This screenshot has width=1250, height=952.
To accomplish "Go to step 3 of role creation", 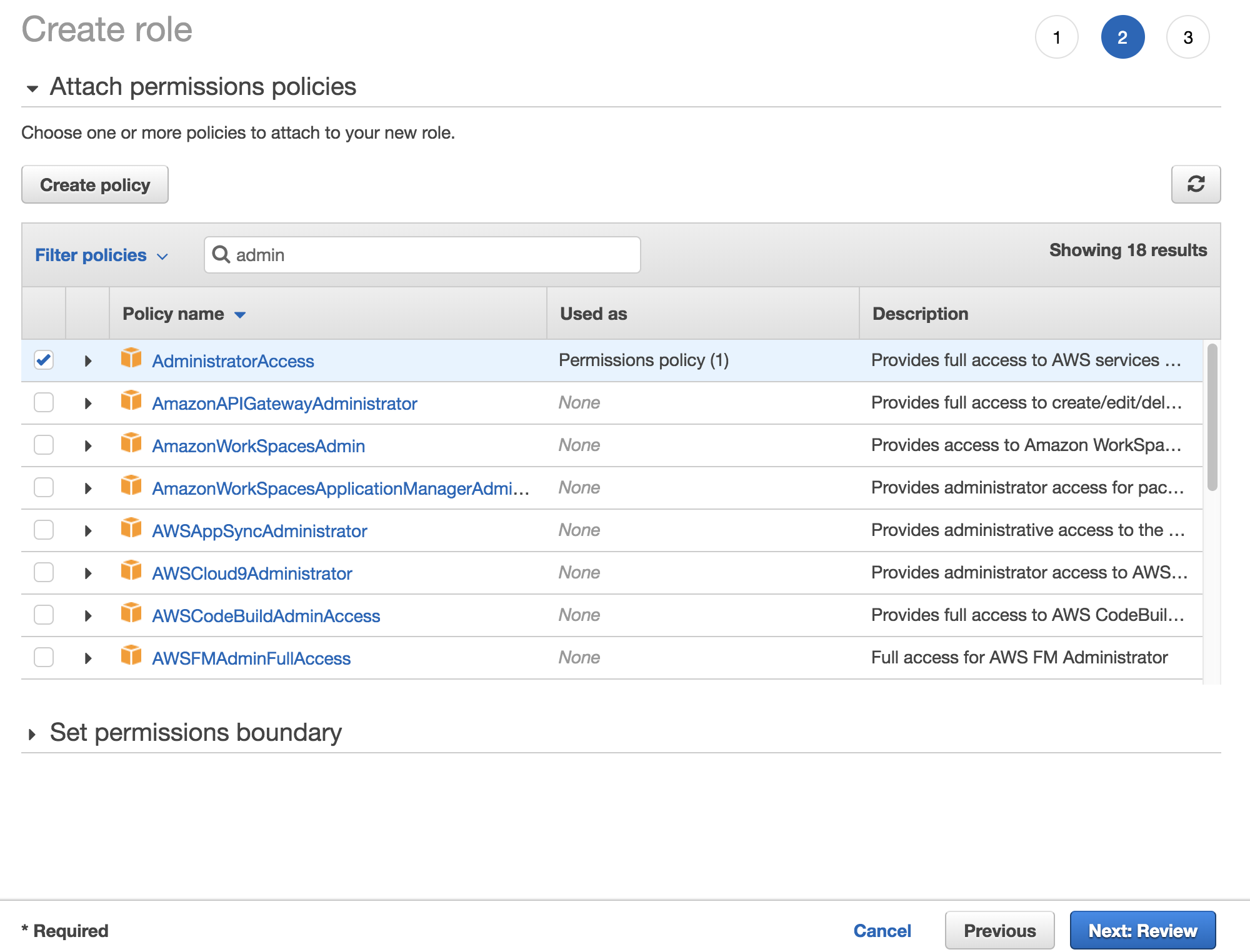I will (1187, 37).
